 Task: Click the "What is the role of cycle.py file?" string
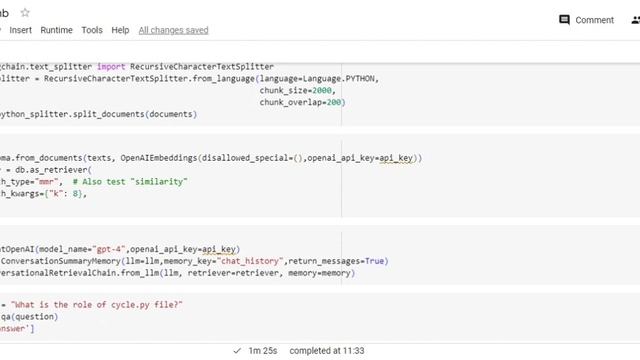97,304
